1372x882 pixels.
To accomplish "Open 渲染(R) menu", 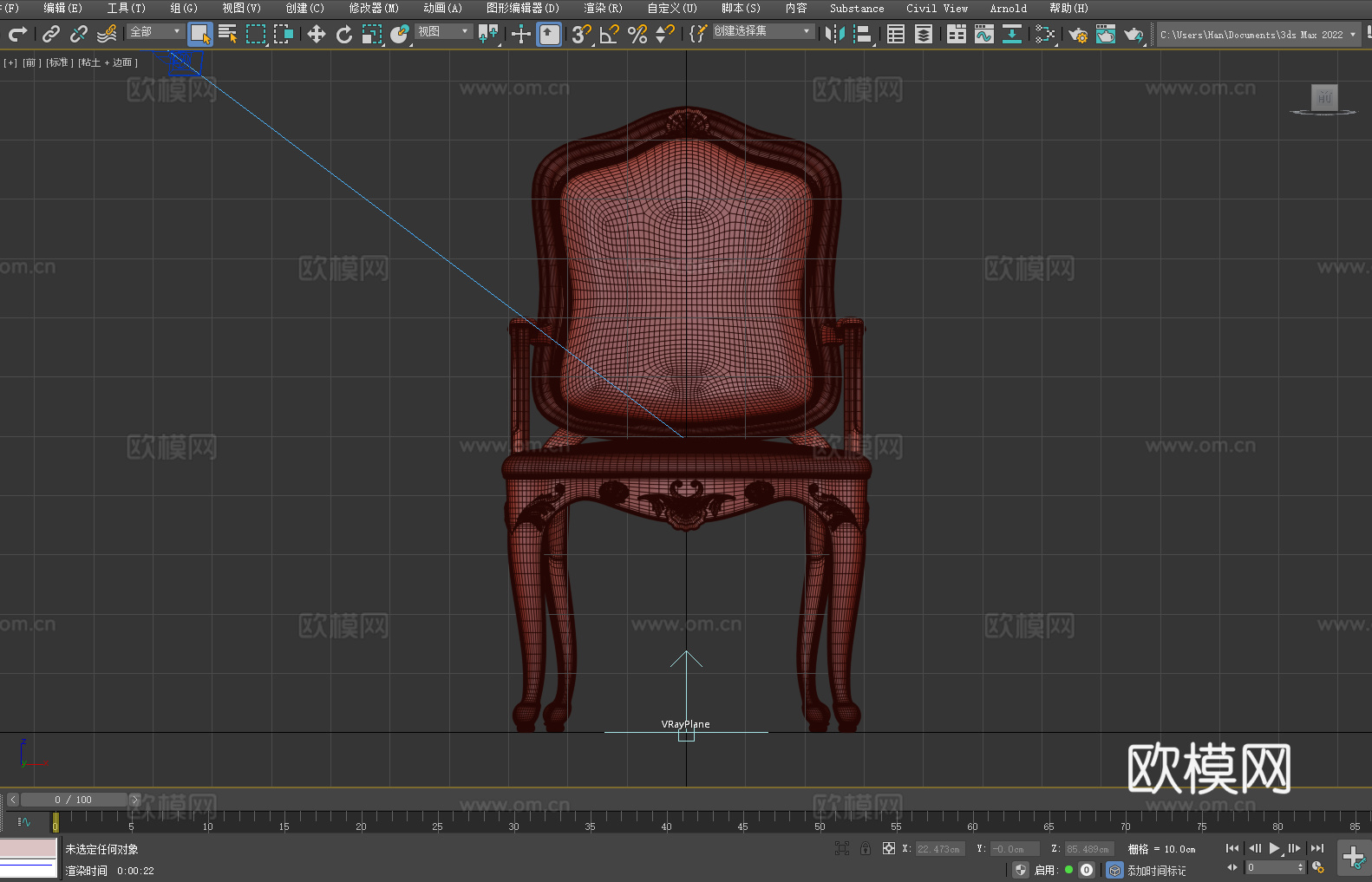I will click(603, 8).
